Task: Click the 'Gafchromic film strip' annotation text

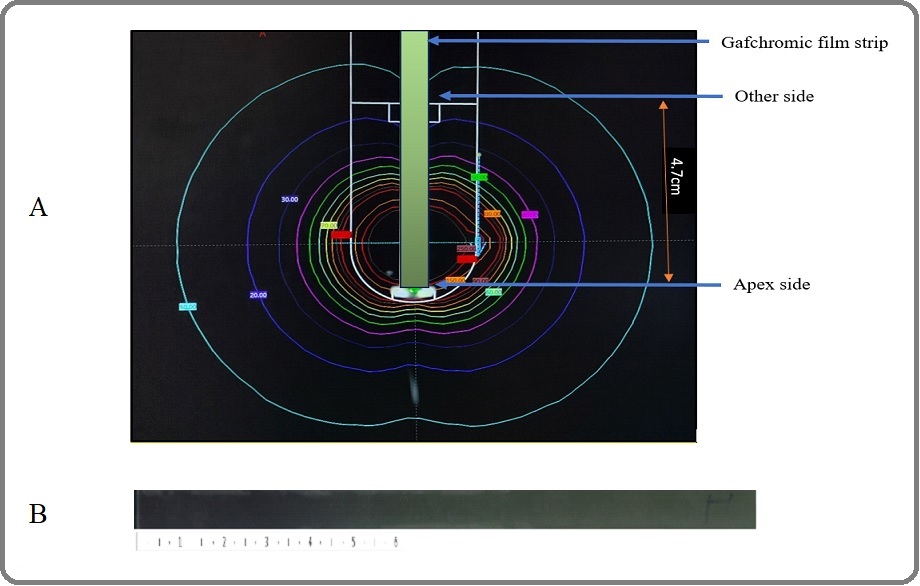Action: click(x=804, y=43)
